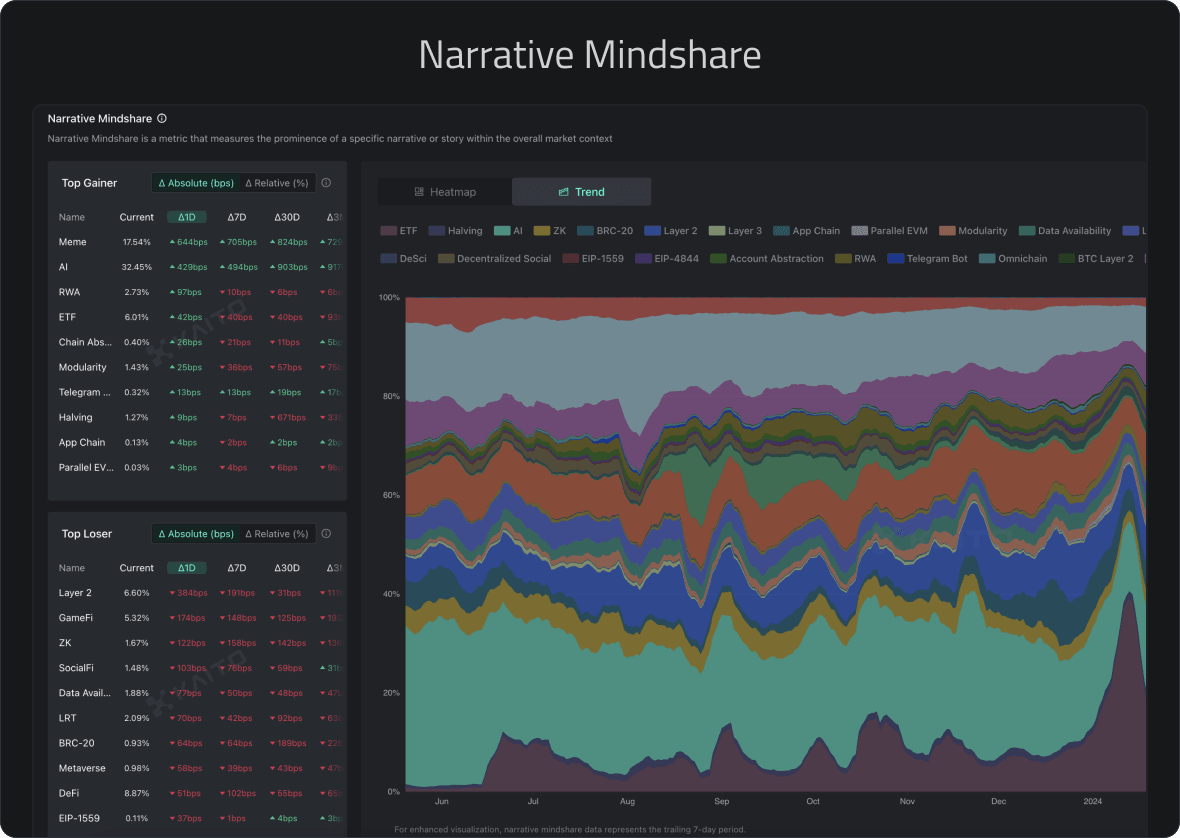The width and height of the screenshot is (1180, 838).
Task: Toggle the Omnichain legend entry
Action: click(x=1013, y=259)
